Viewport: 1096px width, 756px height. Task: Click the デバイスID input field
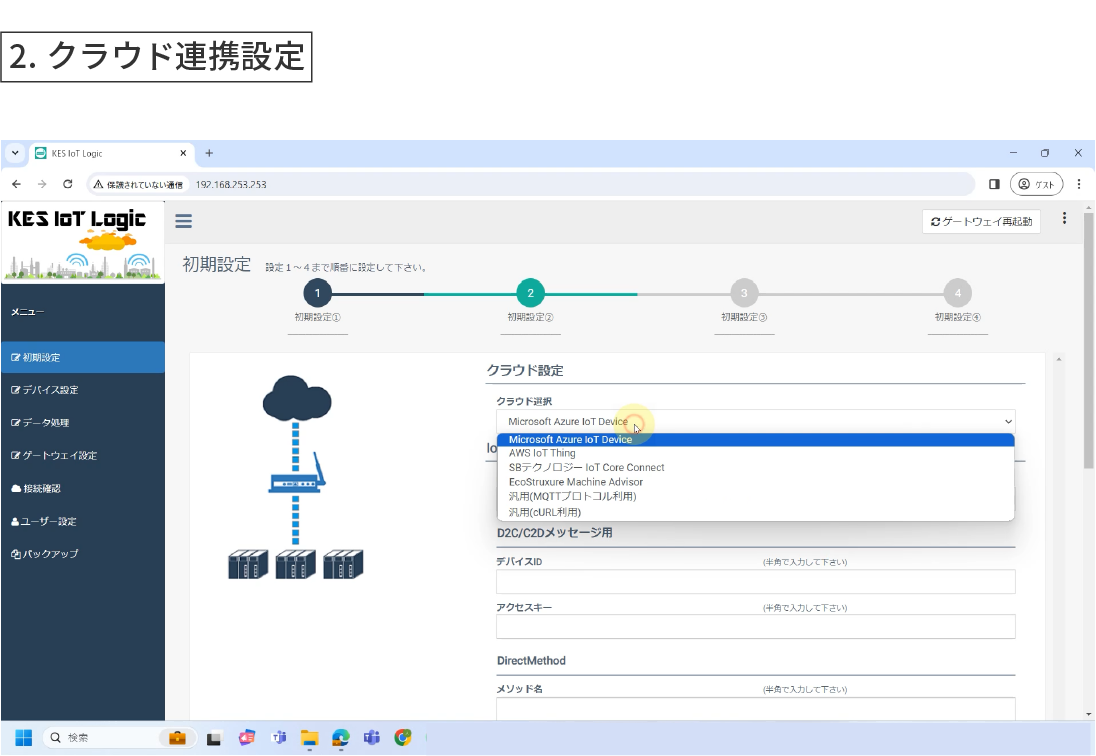(x=756, y=581)
